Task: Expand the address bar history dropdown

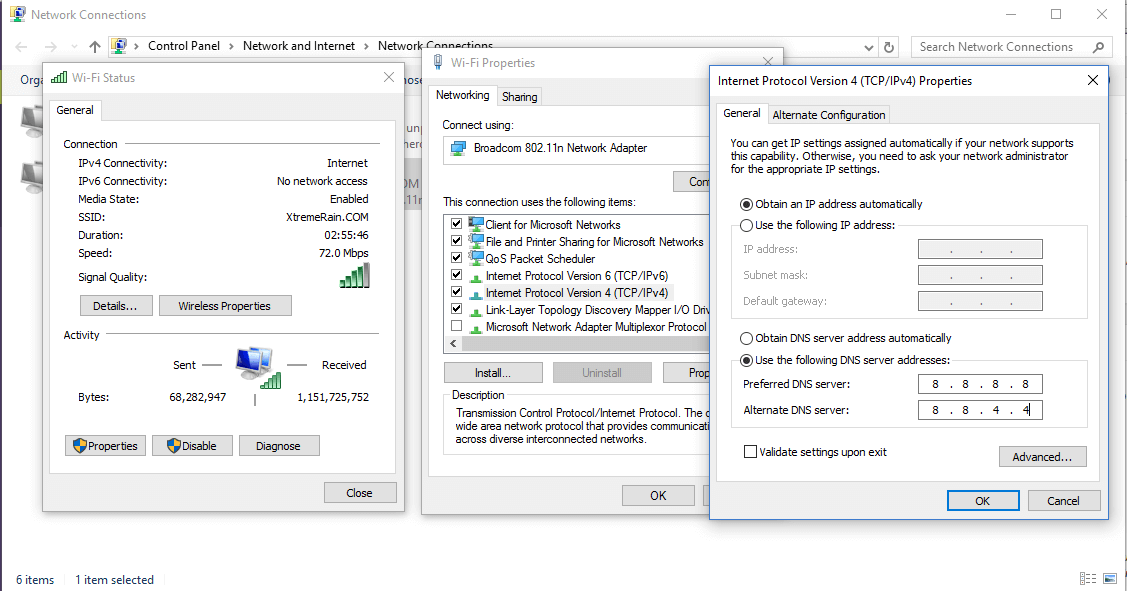Action: click(x=868, y=46)
